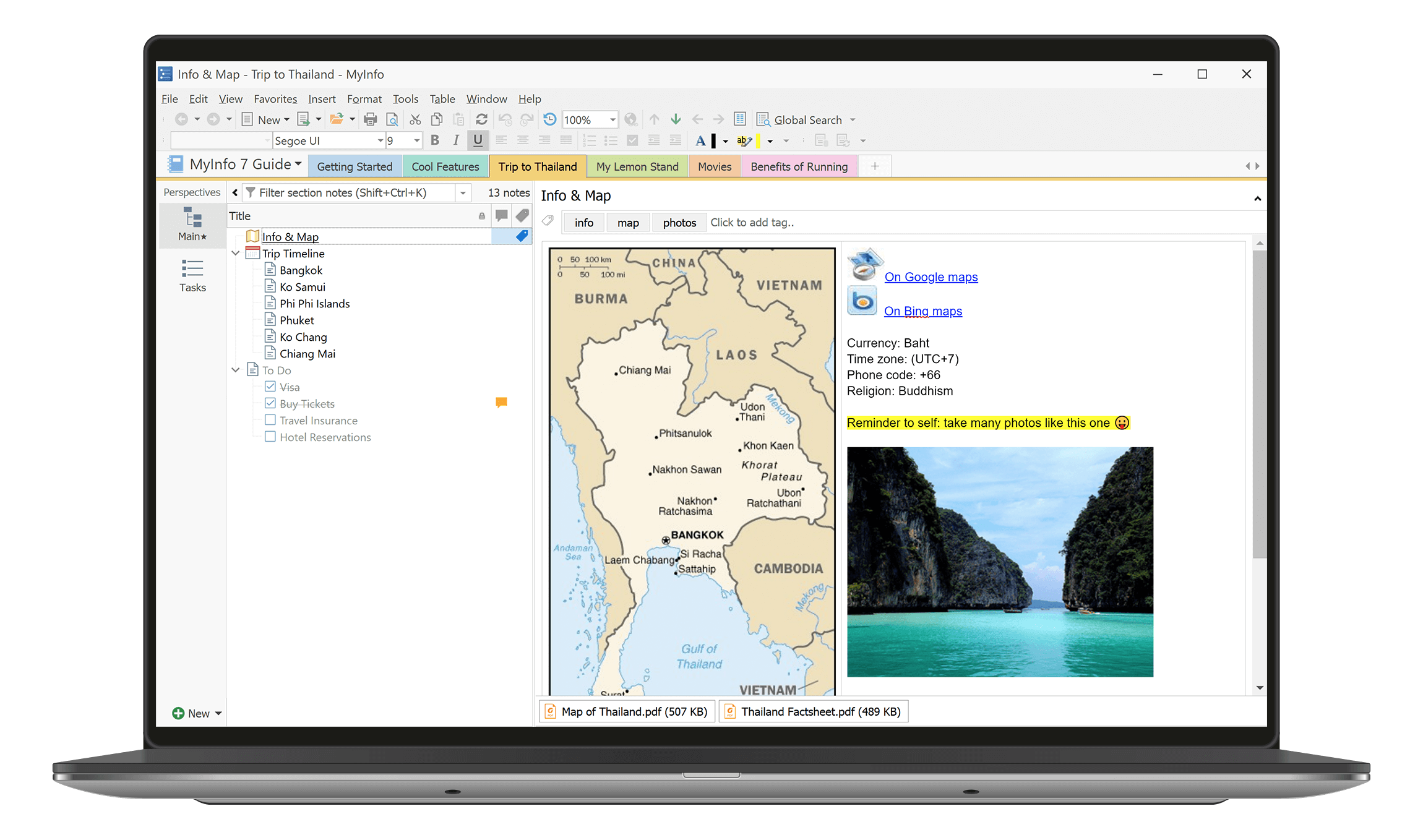Viewport: 1423px width, 840px height.
Task: Click the orange comment icon on Buy Tickets
Action: tap(501, 403)
